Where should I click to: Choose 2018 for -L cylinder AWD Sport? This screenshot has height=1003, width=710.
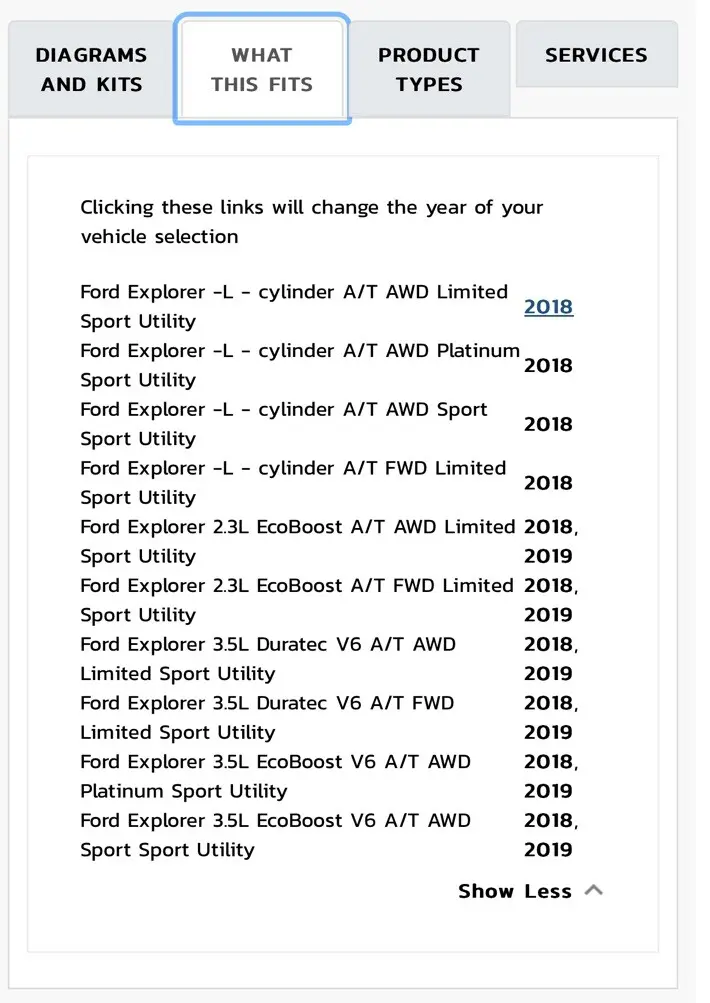548,424
